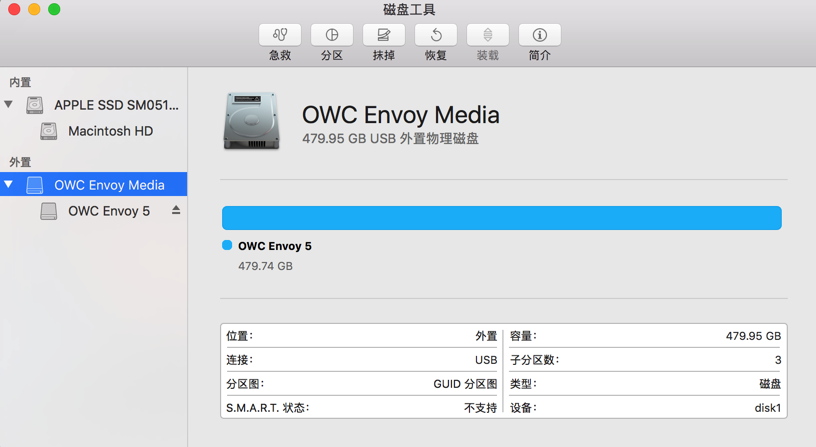Select the Macintosh HD volume icon
This screenshot has height=447, width=816.
tap(49, 131)
